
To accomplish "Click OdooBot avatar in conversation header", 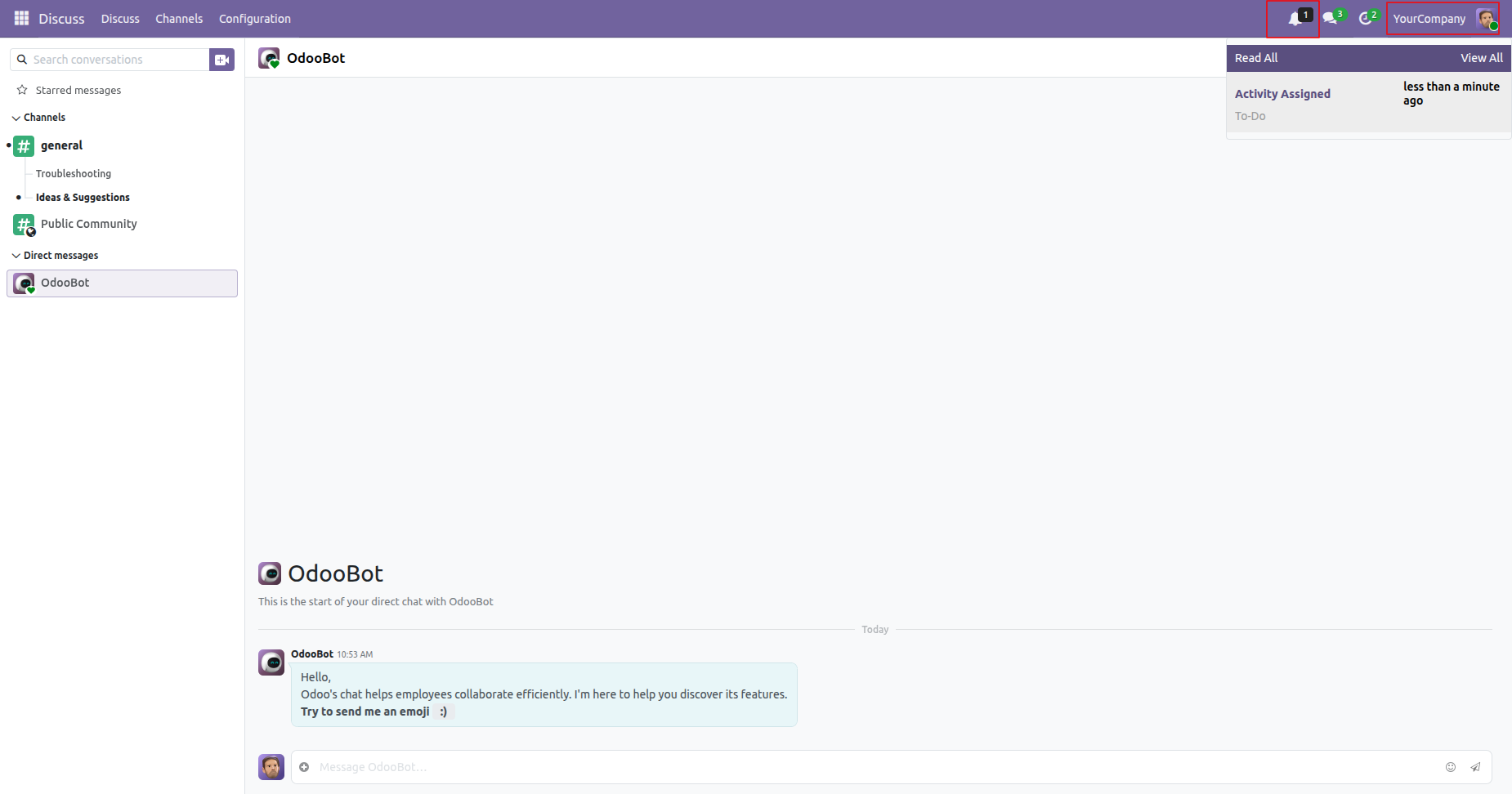I will coord(269,58).
